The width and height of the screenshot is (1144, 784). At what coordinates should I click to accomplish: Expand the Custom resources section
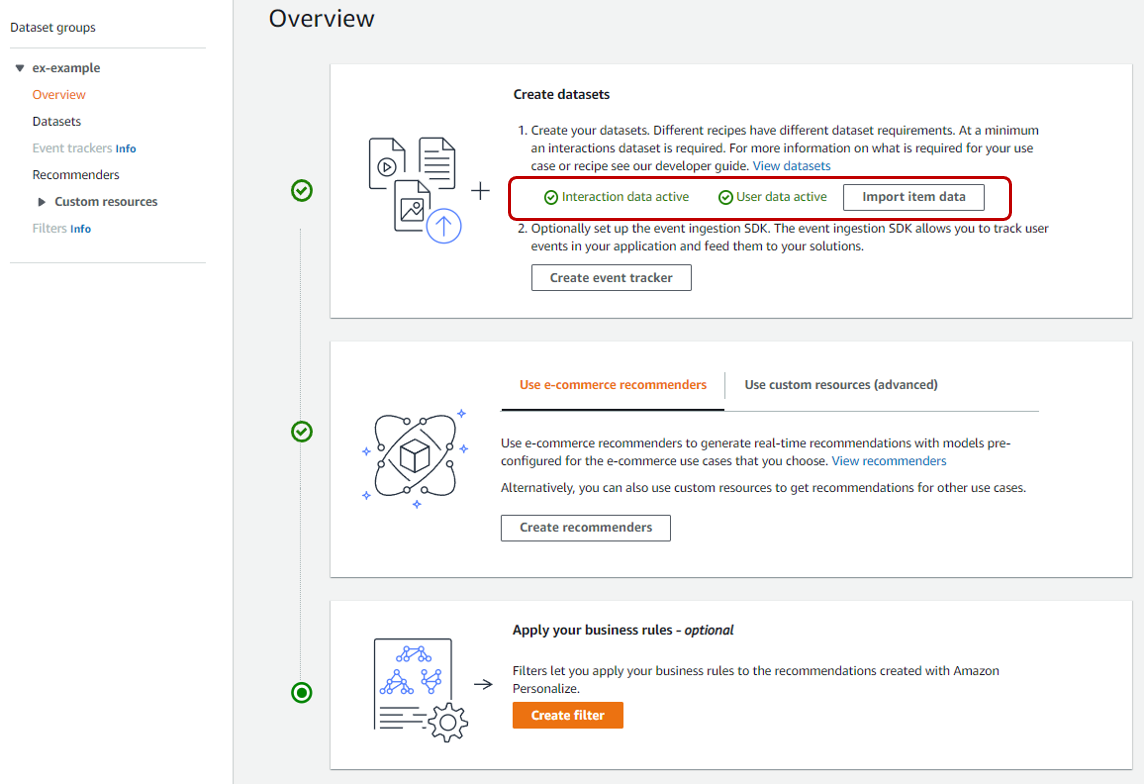pyautogui.click(x=42, y=202)
